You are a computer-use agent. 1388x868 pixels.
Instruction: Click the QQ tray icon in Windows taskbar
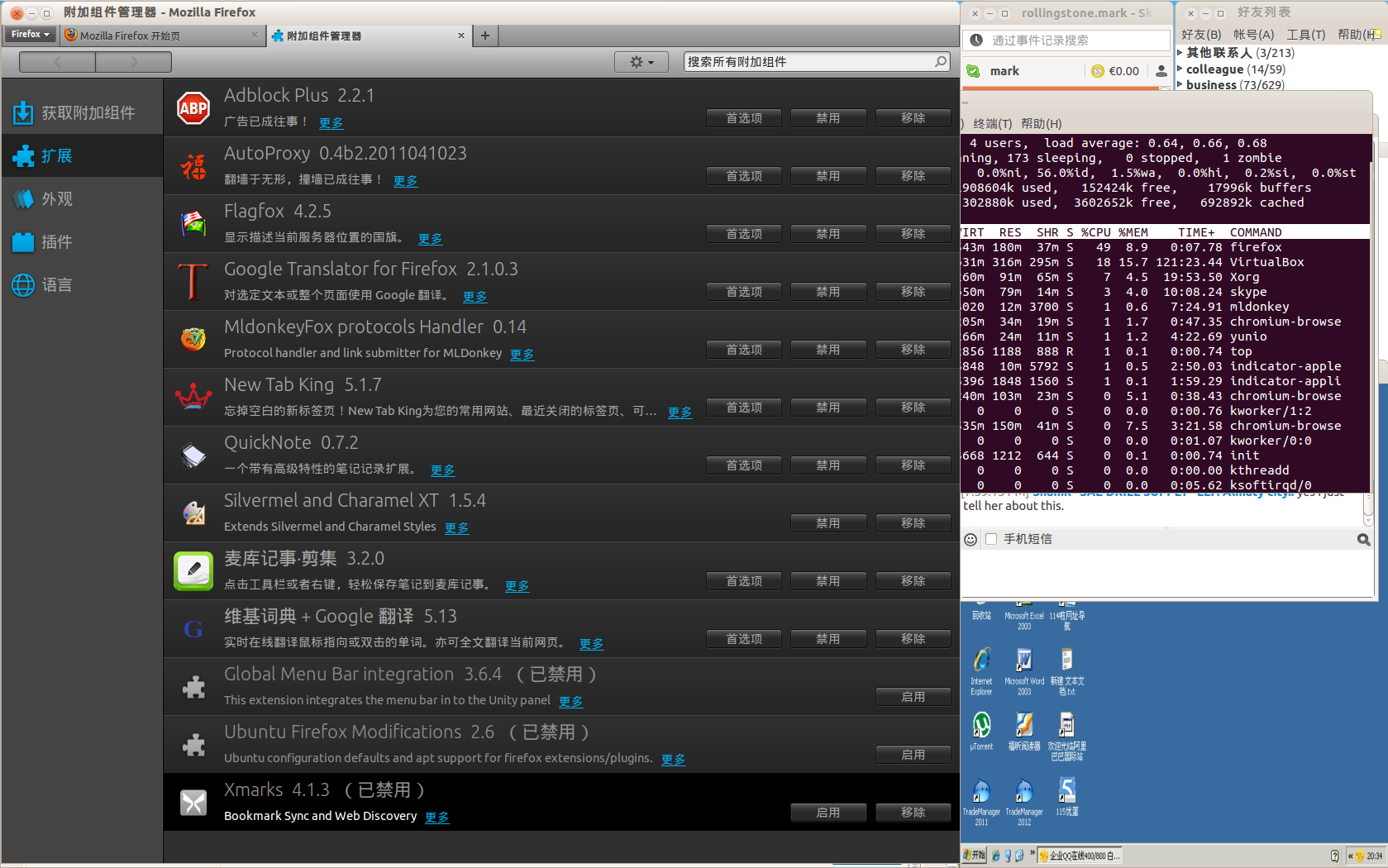[x=1358, y=856]
